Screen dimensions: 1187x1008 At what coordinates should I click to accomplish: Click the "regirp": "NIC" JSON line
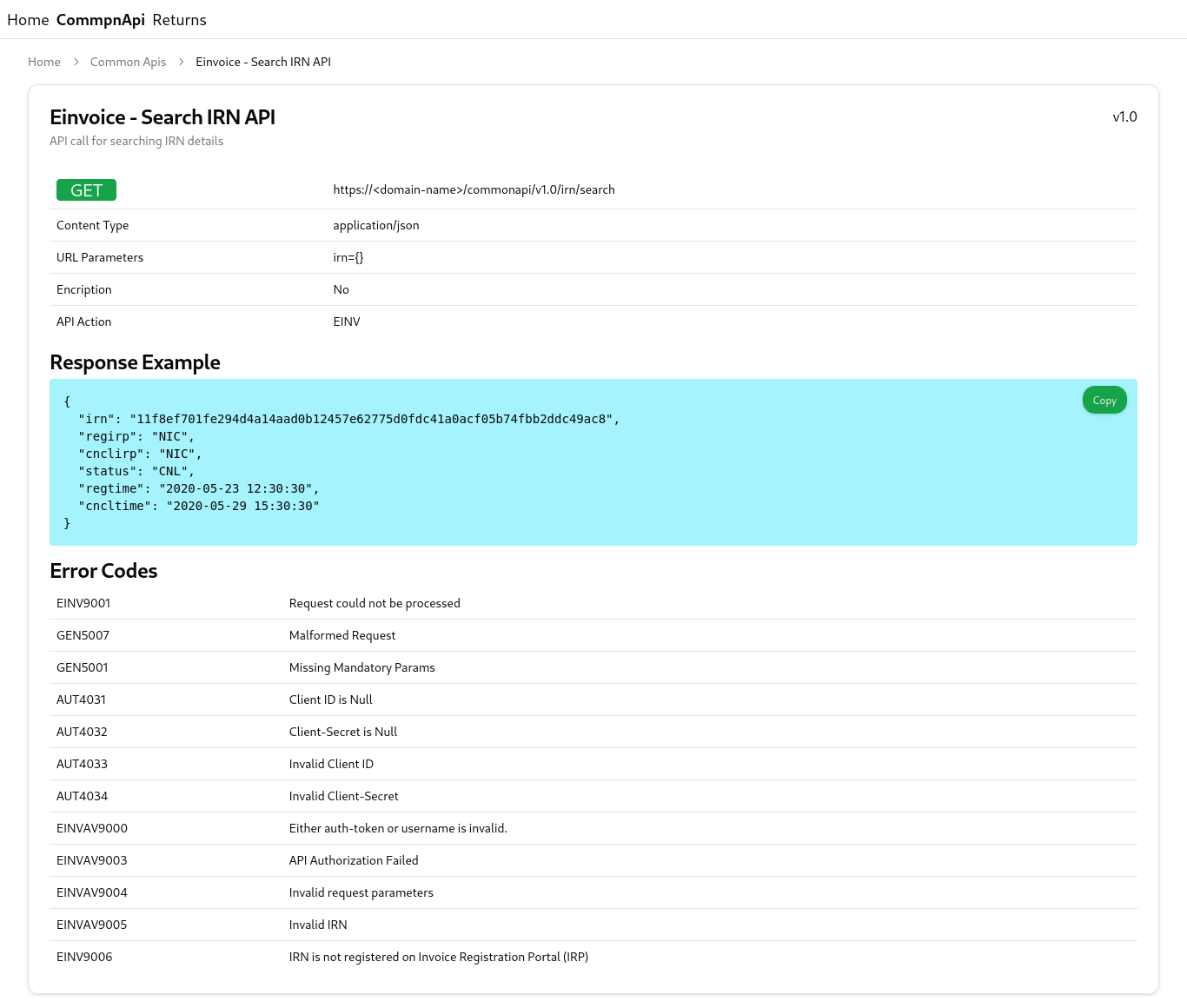136,436
